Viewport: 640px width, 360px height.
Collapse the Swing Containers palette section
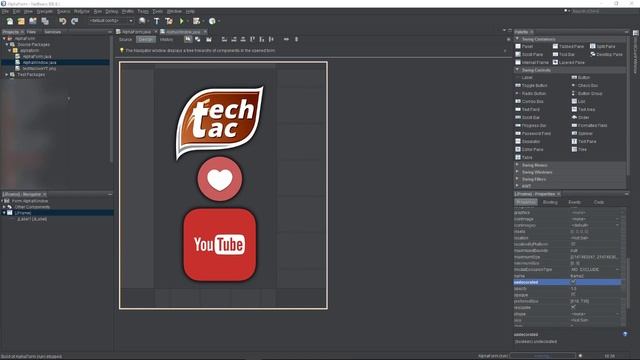pyautogui.click(x=518, y=39)
